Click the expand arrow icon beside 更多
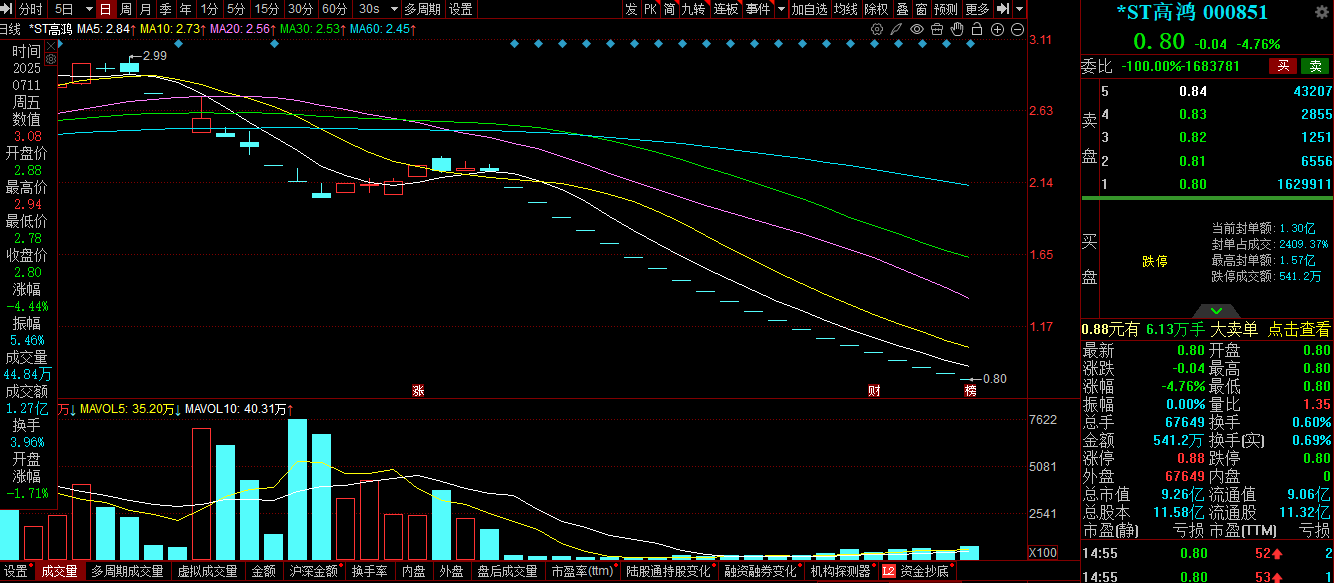Screen dimensions: 1334x583 [x=1002, y=9]
